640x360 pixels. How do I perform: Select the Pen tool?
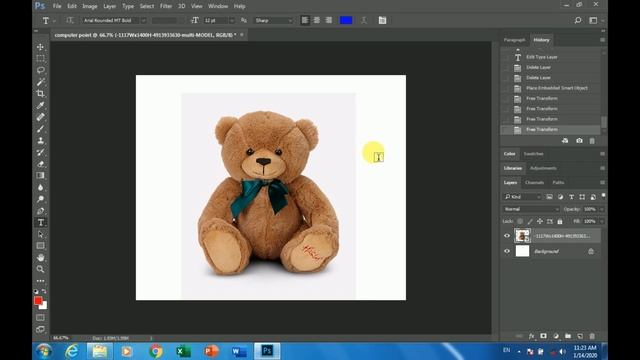click(x=40, y=211)
